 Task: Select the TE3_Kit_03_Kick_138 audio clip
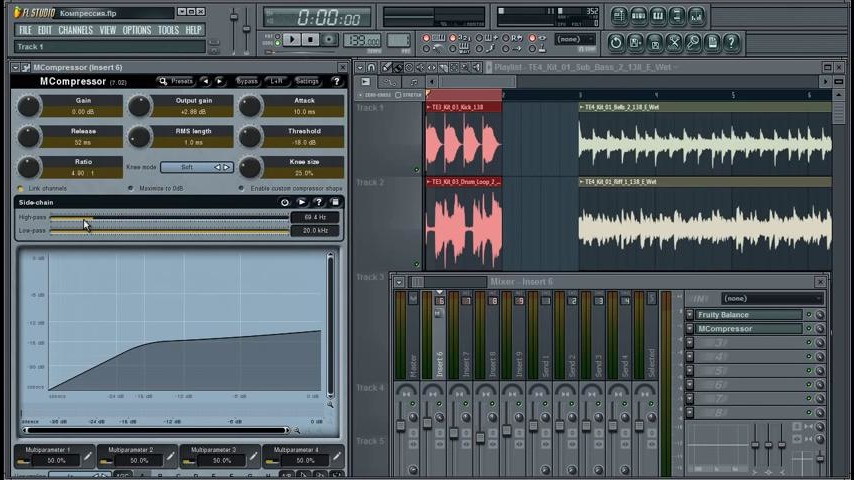point(463,139)
